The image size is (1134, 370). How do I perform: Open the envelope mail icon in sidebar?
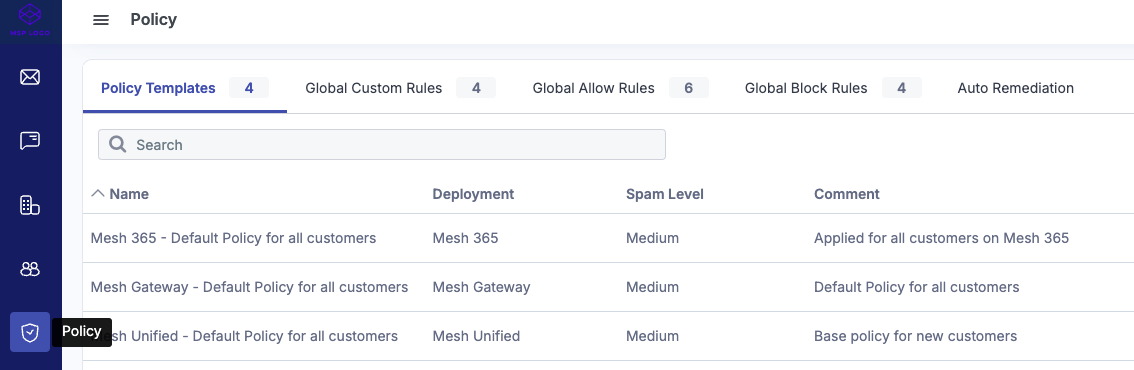(30, 77)
